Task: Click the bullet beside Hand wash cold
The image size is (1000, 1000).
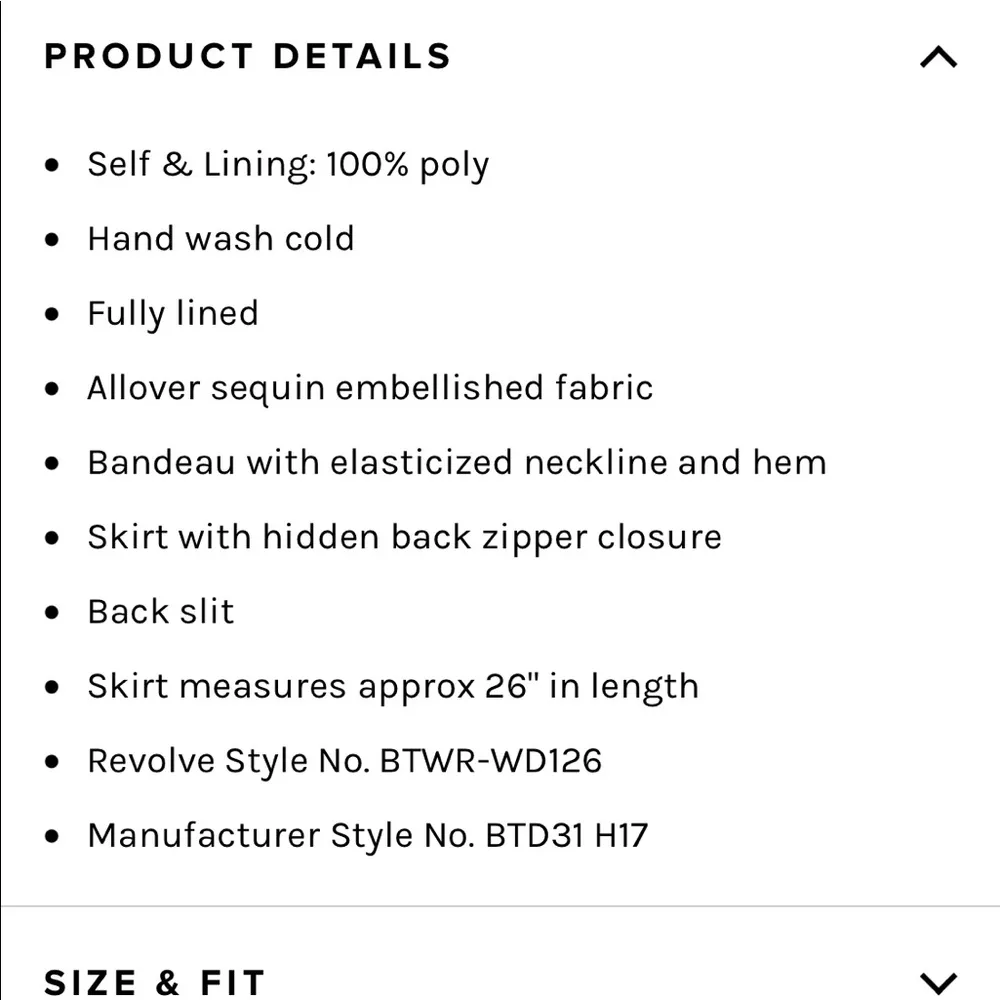Action: pos(53,240)
